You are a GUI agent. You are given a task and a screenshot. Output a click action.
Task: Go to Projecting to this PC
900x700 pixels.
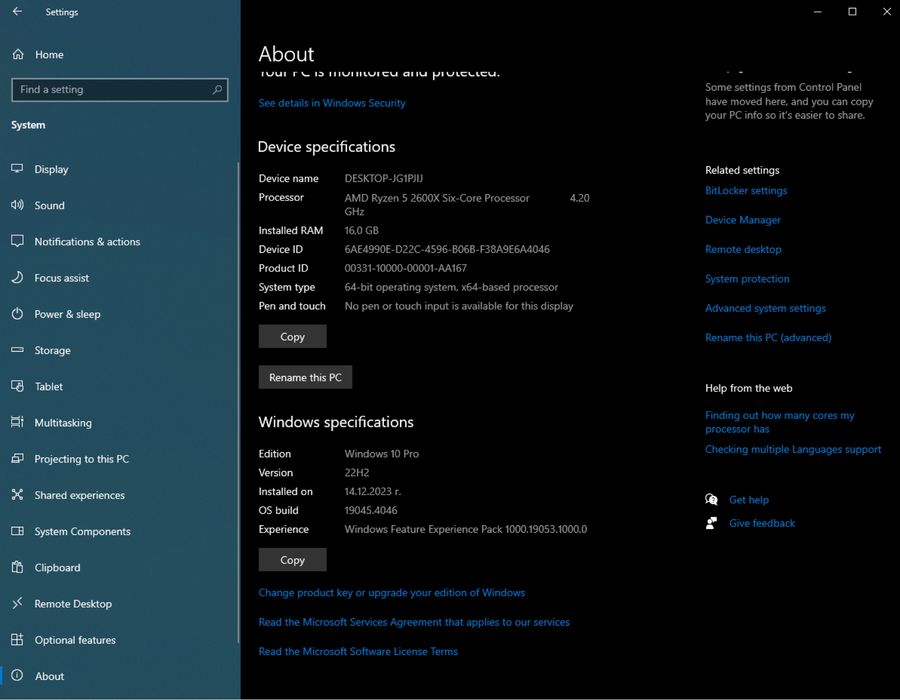click(82, 458)
